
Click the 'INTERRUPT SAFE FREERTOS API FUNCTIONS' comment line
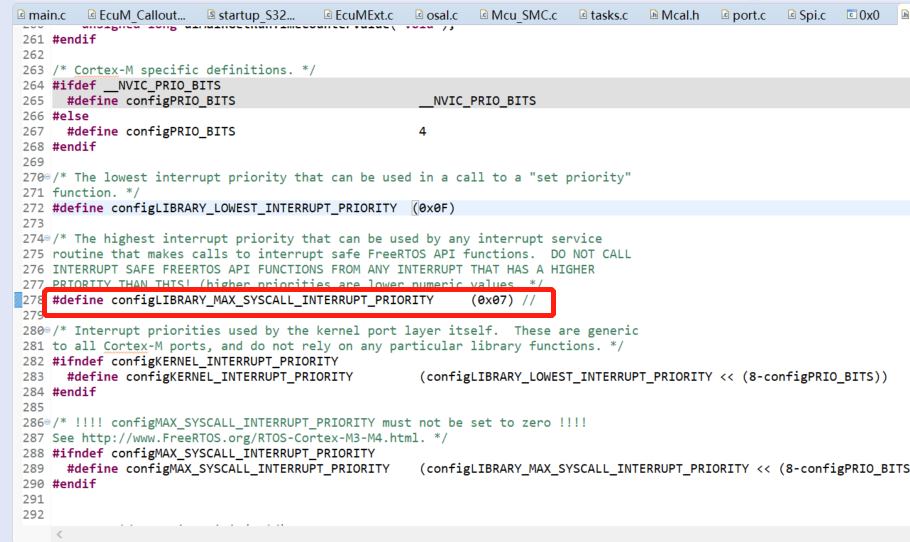(x=323, y=269)
